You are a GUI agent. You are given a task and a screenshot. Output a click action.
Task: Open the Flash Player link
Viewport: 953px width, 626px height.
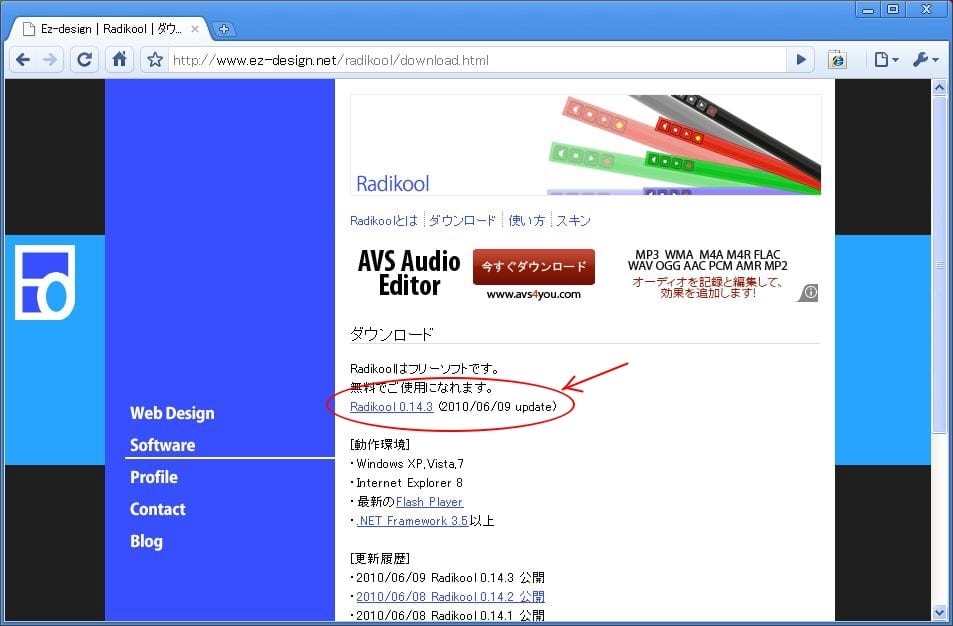click(x=429, y=502)
